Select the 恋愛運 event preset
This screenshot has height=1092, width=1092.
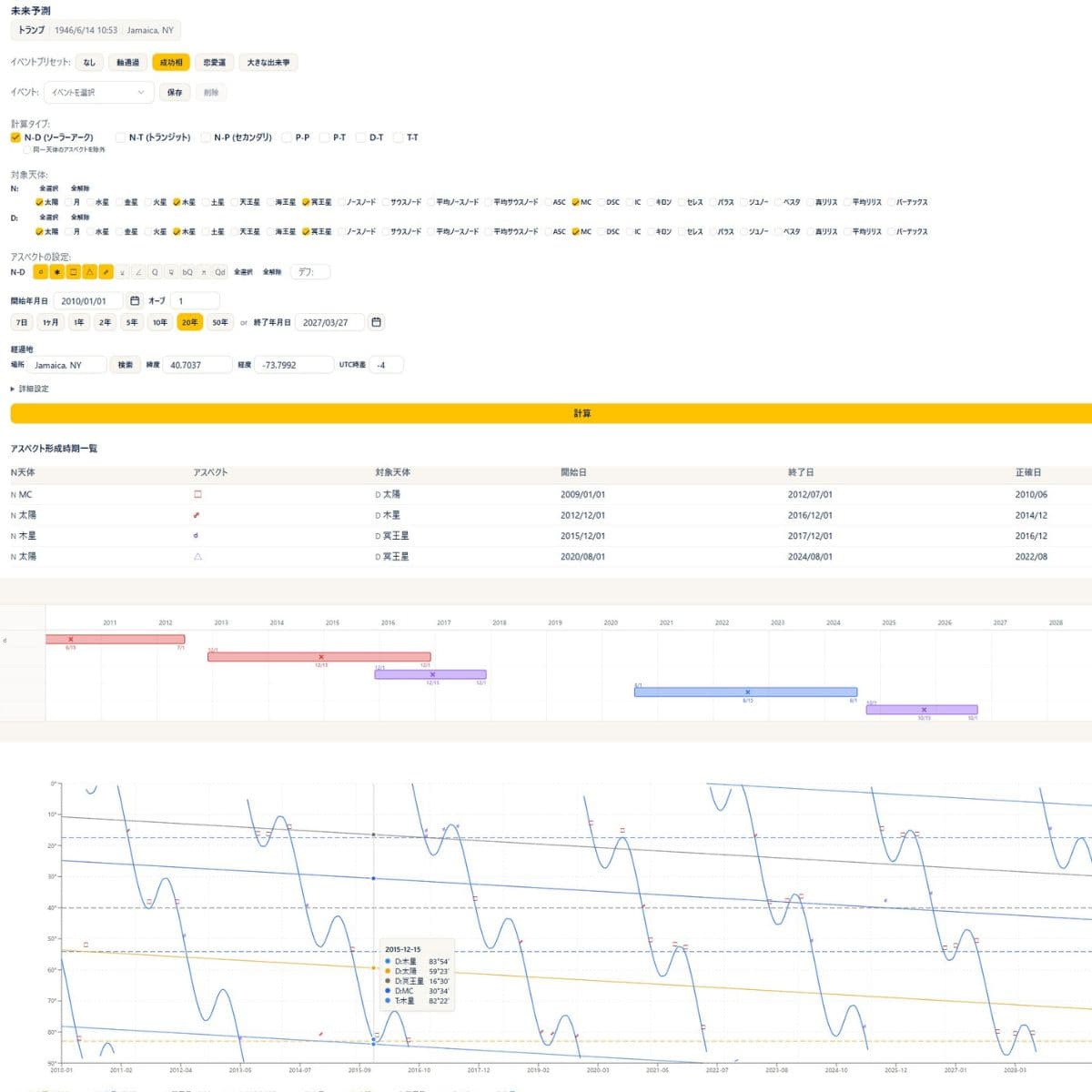point(215,63)
